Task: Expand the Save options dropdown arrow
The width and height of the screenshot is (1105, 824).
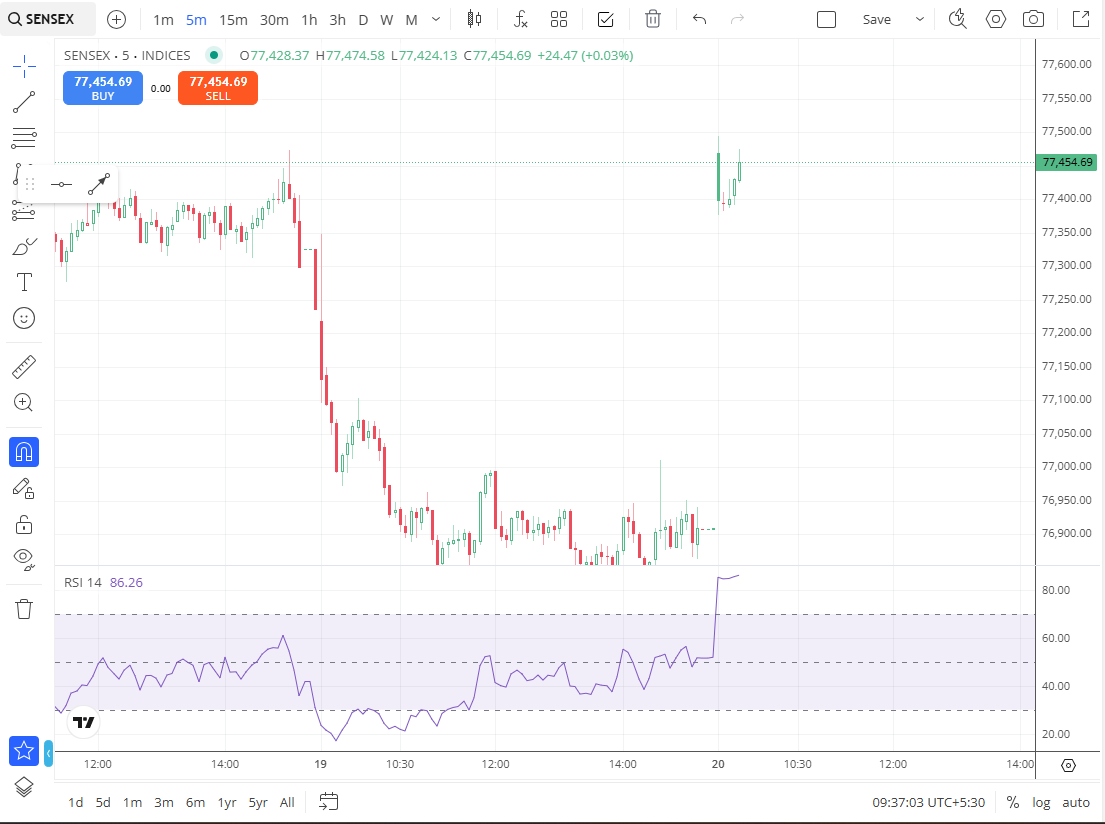Action: point(920,20)
